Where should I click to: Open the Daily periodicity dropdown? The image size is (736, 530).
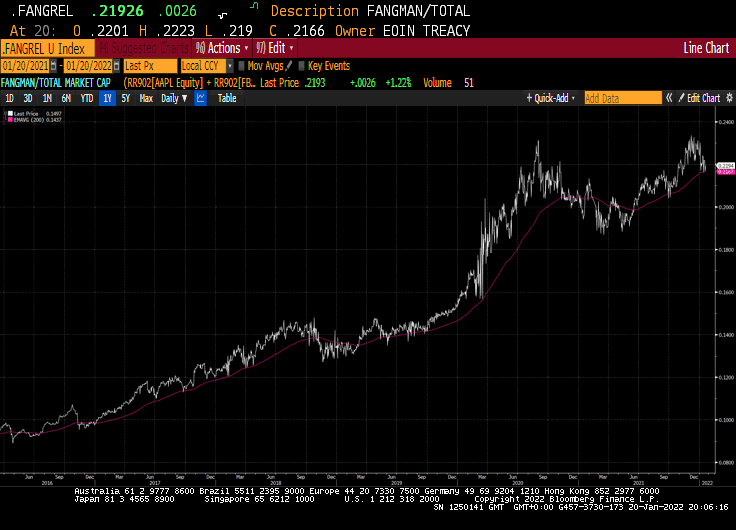pyautogui.click(x=174, y=98)
